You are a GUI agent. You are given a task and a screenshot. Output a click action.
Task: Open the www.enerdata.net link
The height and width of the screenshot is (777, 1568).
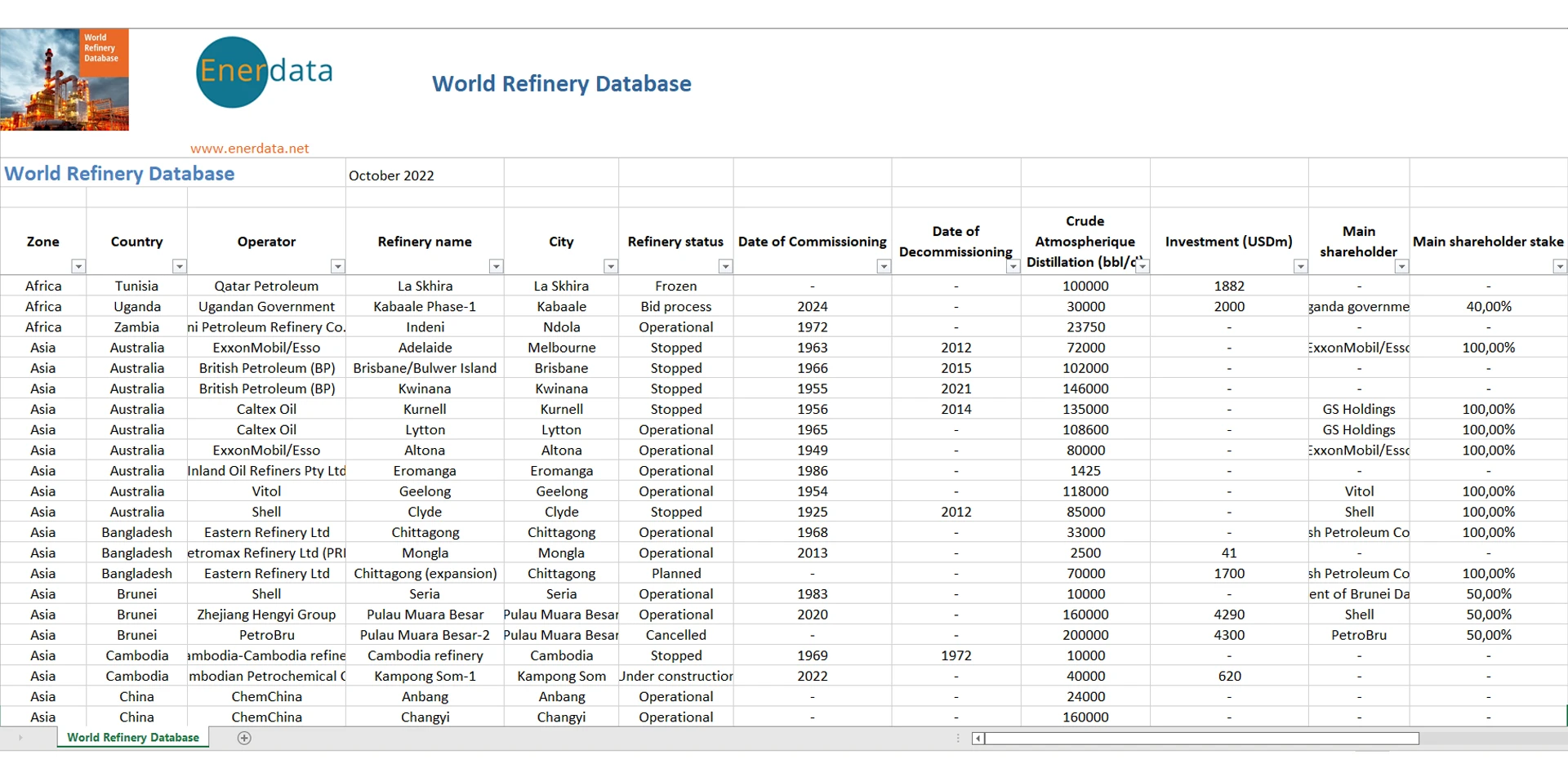pos(250,149)
